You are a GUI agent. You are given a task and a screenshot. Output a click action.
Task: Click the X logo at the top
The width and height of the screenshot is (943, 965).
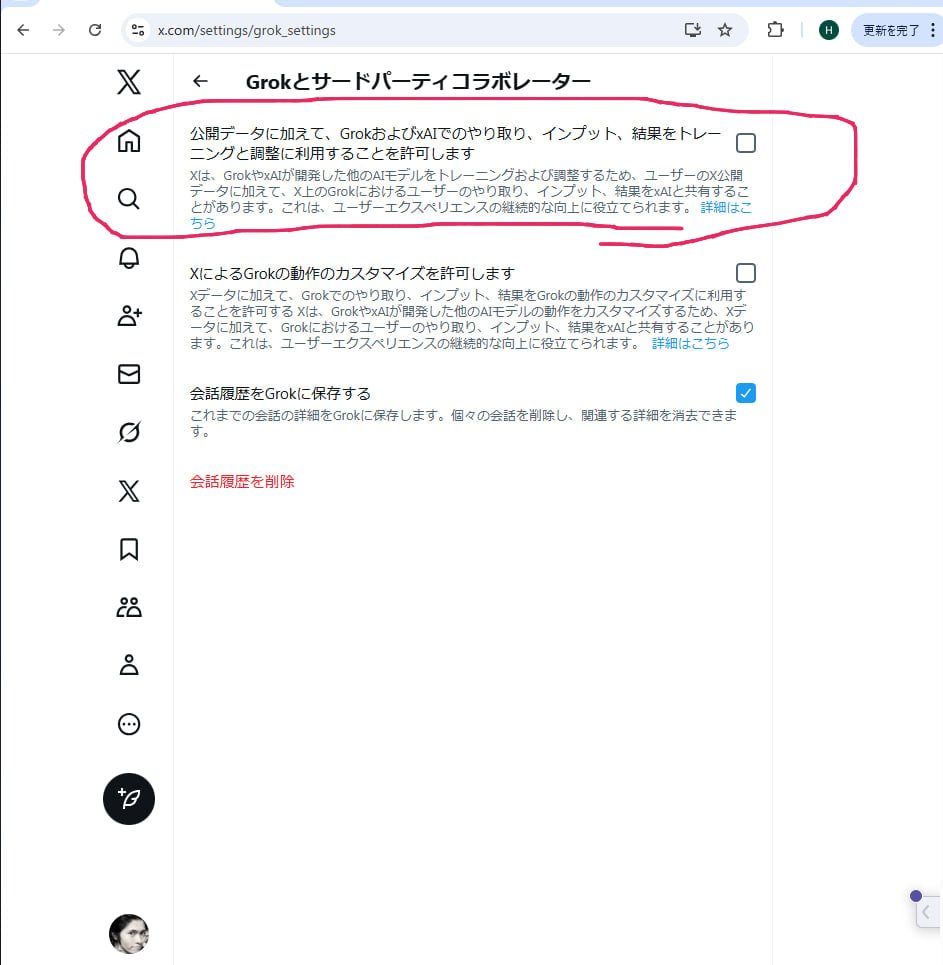click(x=128, y=82)
